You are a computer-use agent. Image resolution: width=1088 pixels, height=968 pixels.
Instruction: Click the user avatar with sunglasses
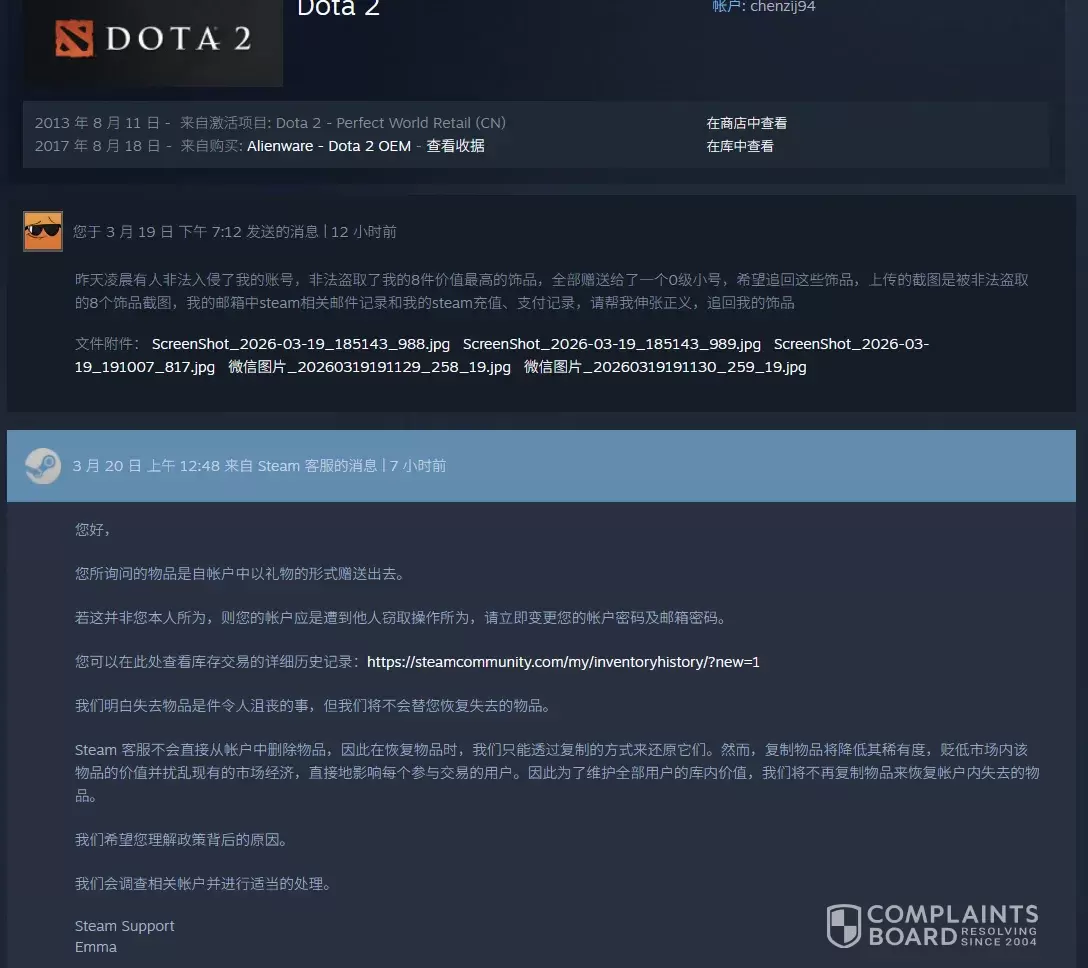coord(43,231)
